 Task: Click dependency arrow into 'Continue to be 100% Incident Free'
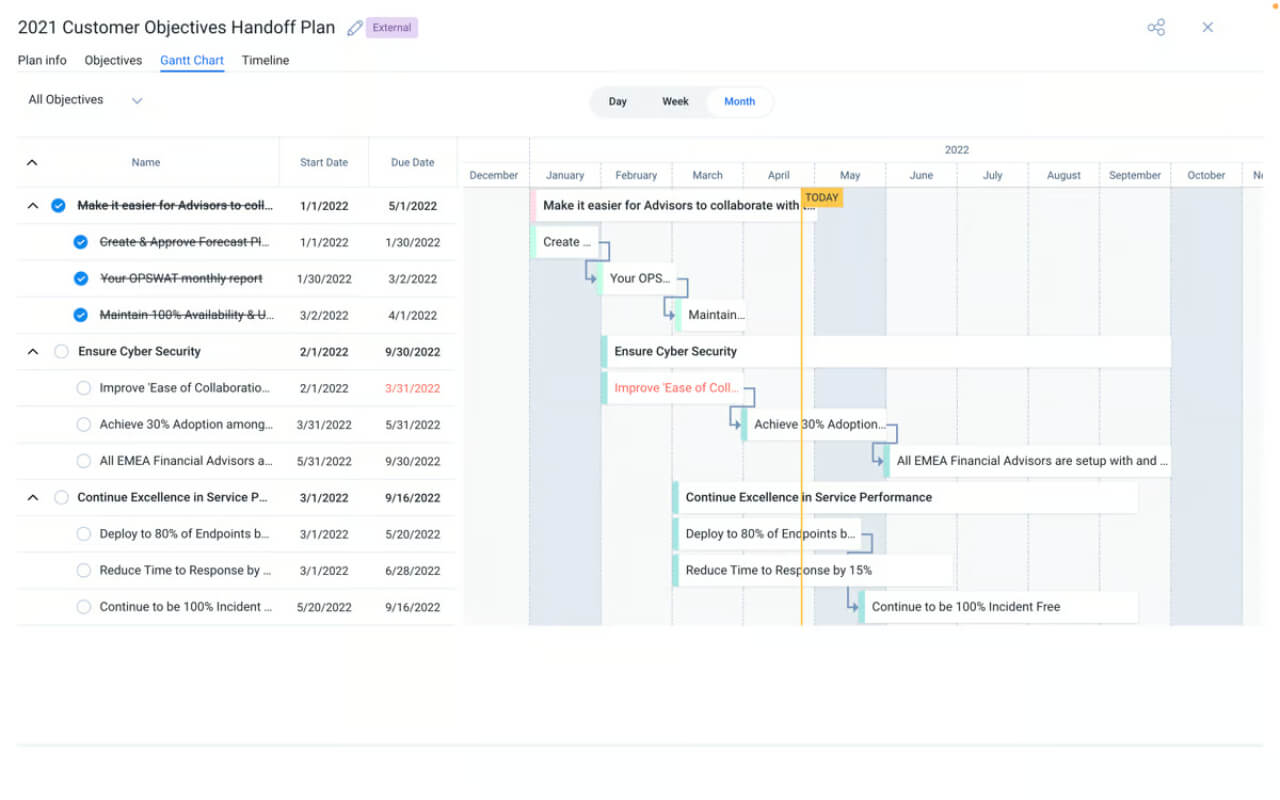[x=853, y=606]
